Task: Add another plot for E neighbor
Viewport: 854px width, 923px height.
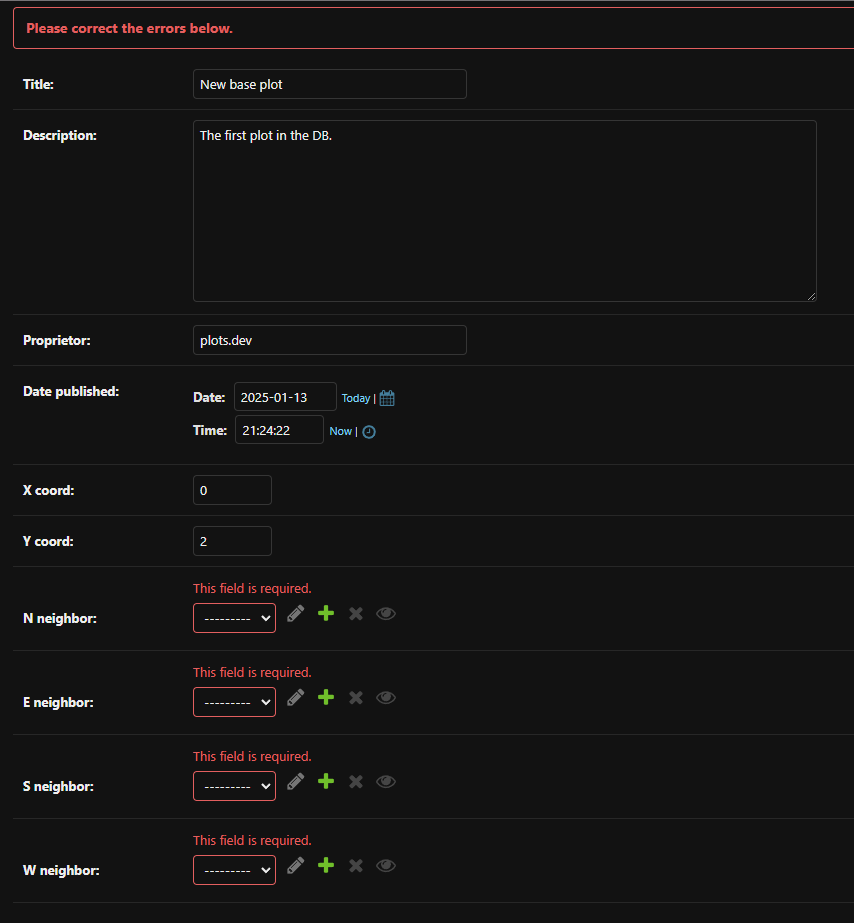Action: coord(325,698)
